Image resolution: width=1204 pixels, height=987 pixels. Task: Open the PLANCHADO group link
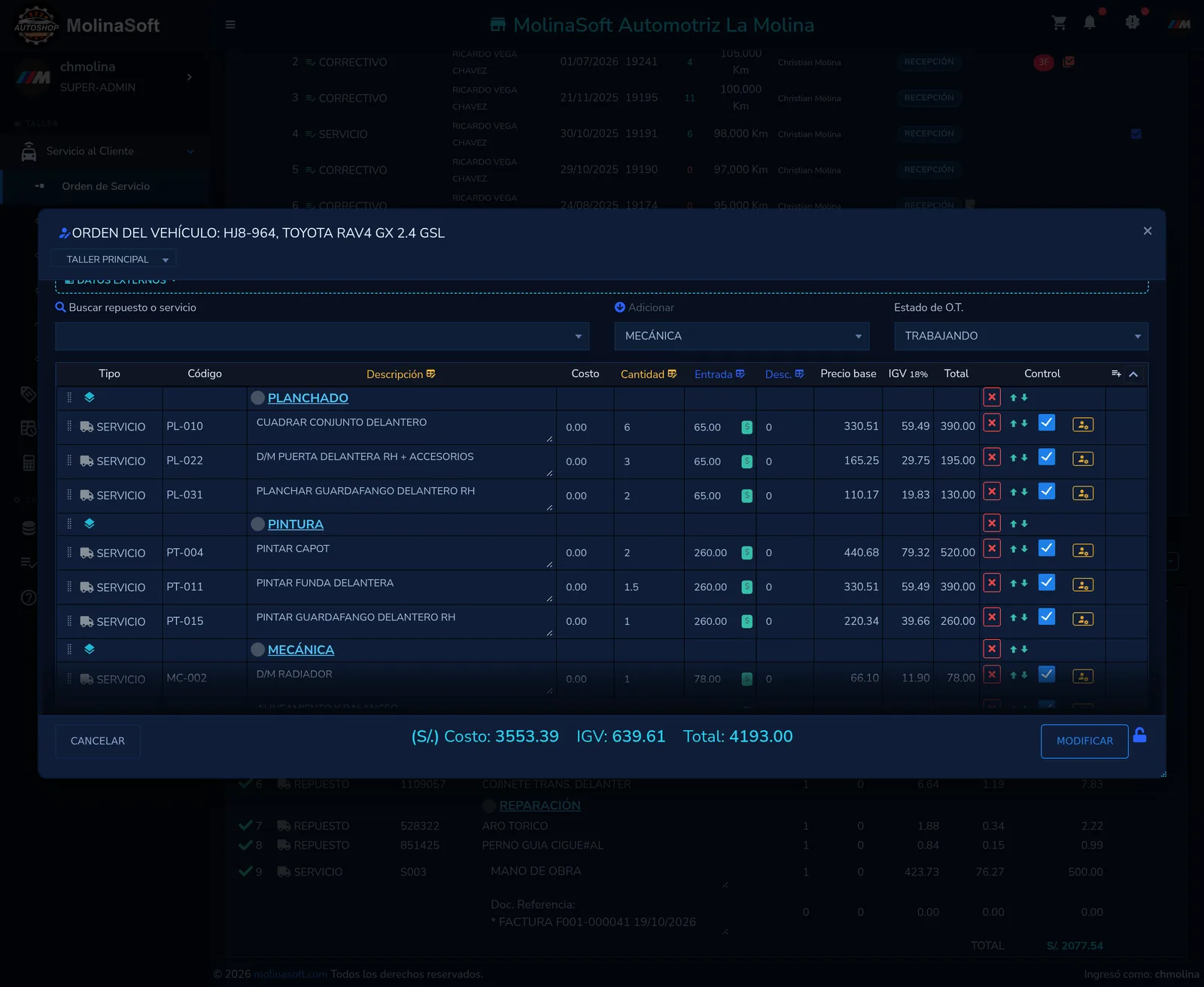(x=308, y=398)
